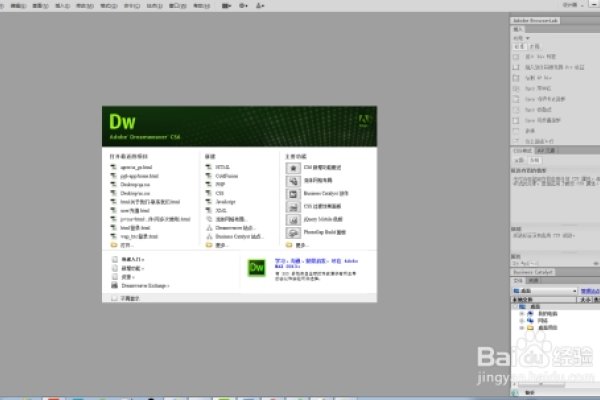
Task: Switch to the CSS Styles tab
Action: click(x=522, y=151)
